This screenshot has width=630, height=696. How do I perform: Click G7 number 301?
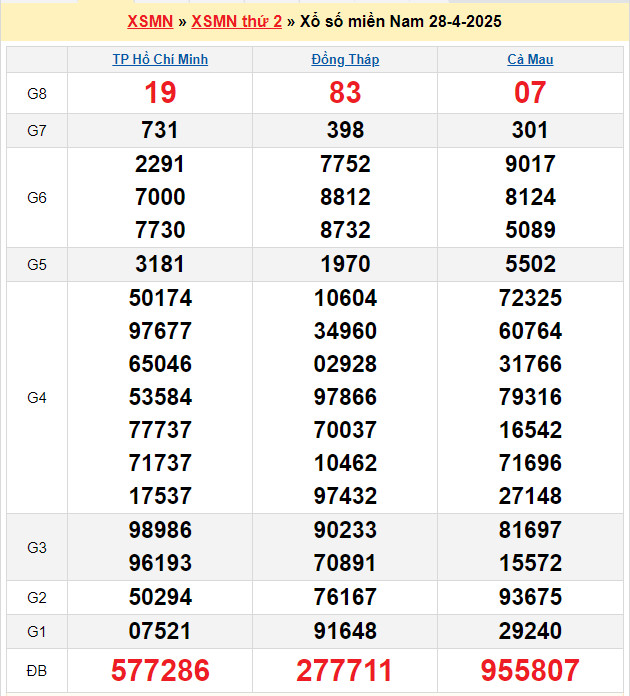point(530,130)
